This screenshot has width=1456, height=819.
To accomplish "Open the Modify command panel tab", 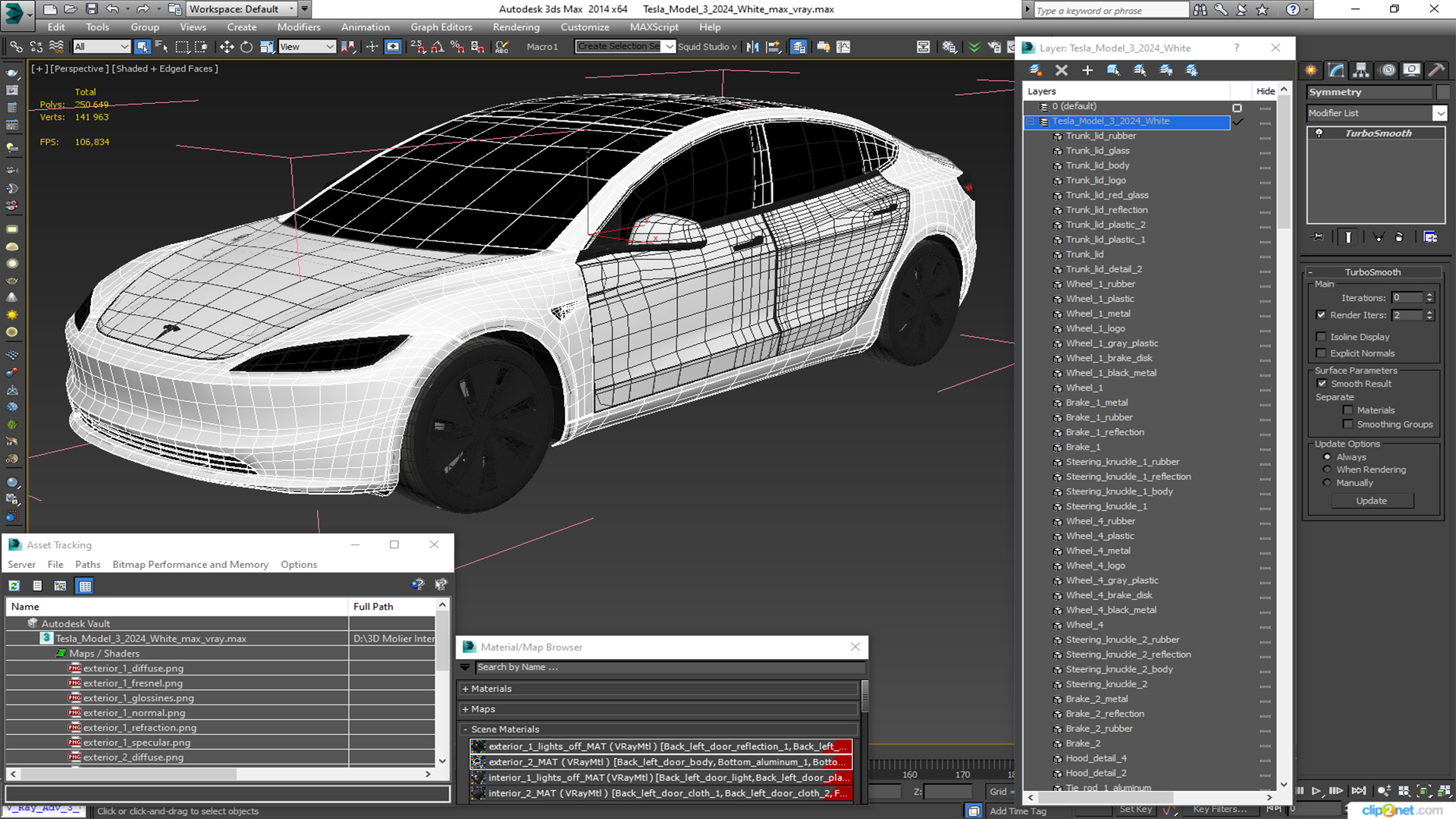I will tap(1337, 70).
